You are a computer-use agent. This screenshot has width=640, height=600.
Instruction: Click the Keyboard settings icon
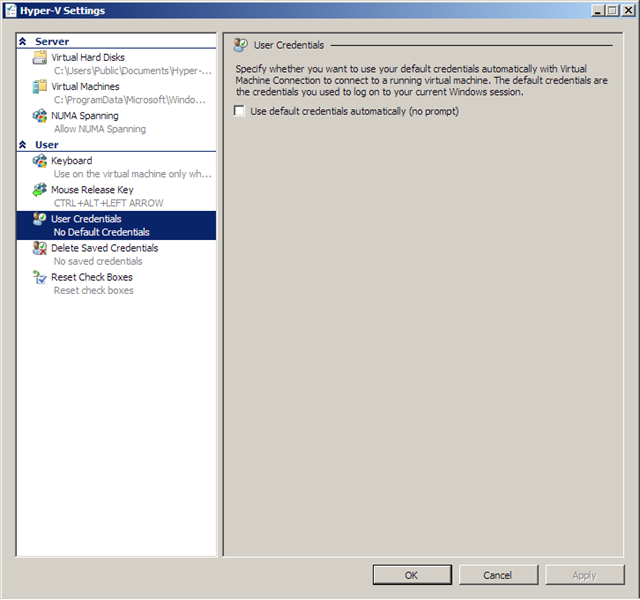tap(40, 161)
